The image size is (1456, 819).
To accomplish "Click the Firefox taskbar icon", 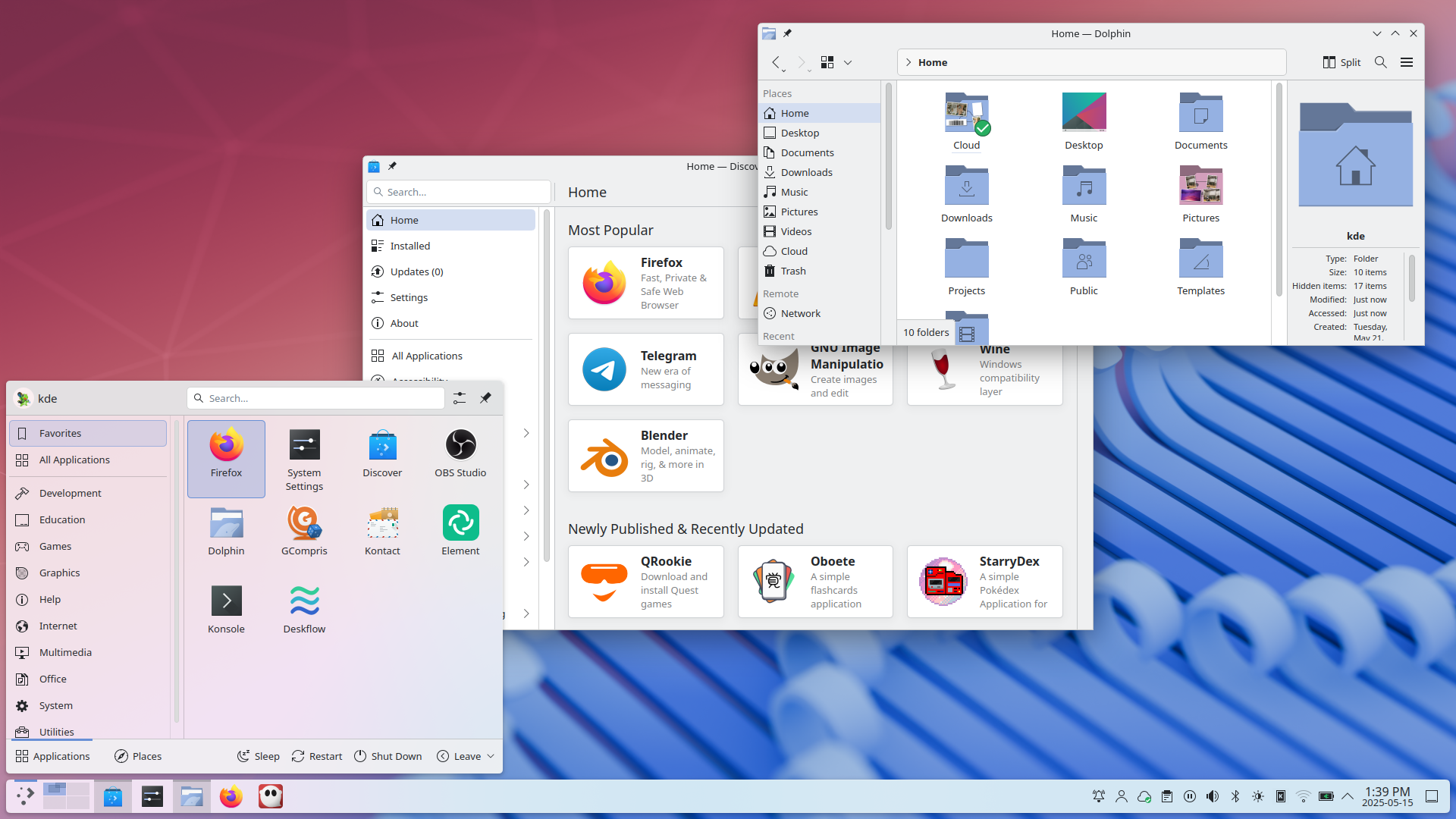I will pos(231,796).
